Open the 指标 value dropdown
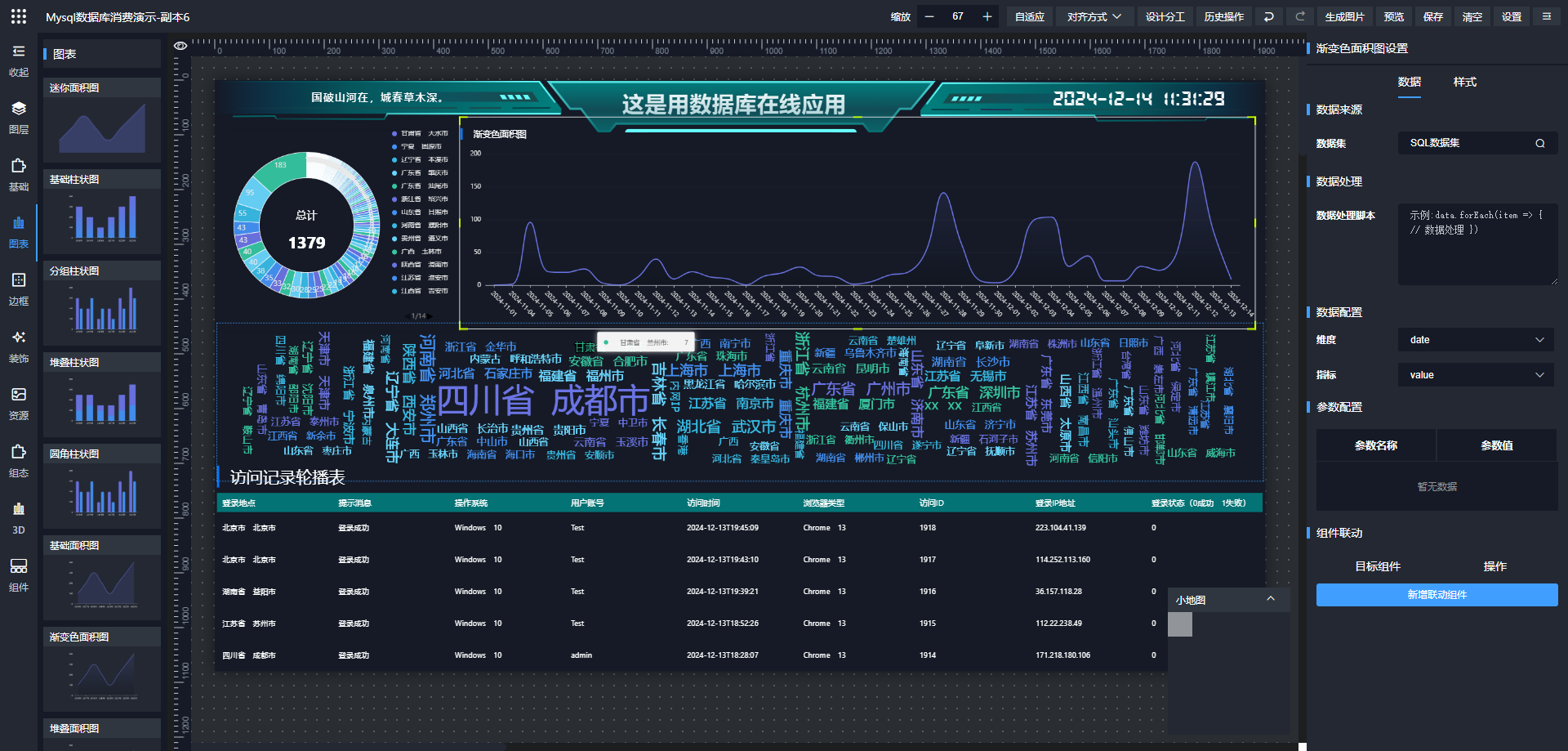Image resolution: width=1568 pixels, height=751 pixels. click(x=1477, y=375)
